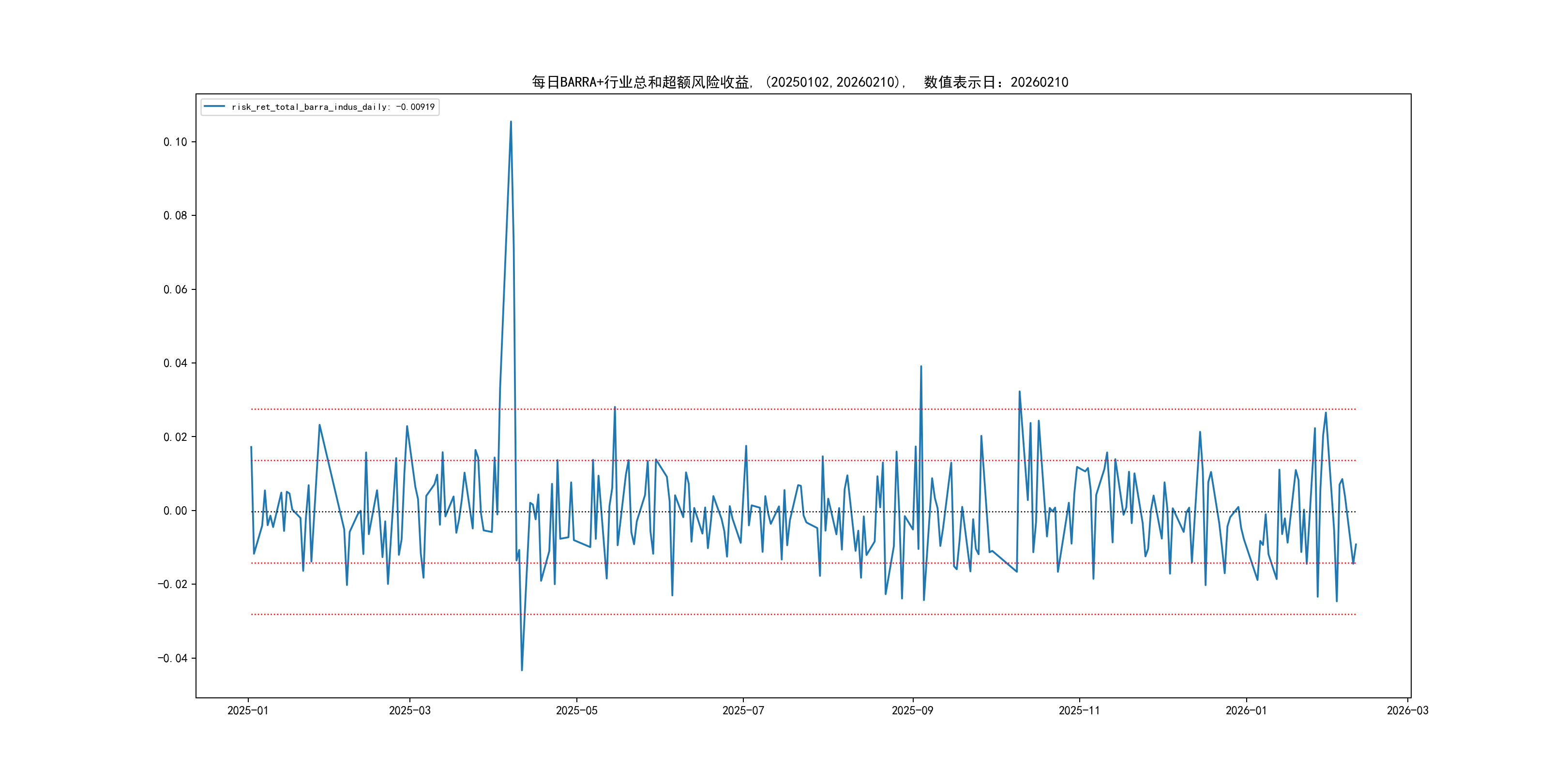Click the 0.10 y-axis tick label
This screenshot has width=1568, height=784.
click(x=175, y=142)
